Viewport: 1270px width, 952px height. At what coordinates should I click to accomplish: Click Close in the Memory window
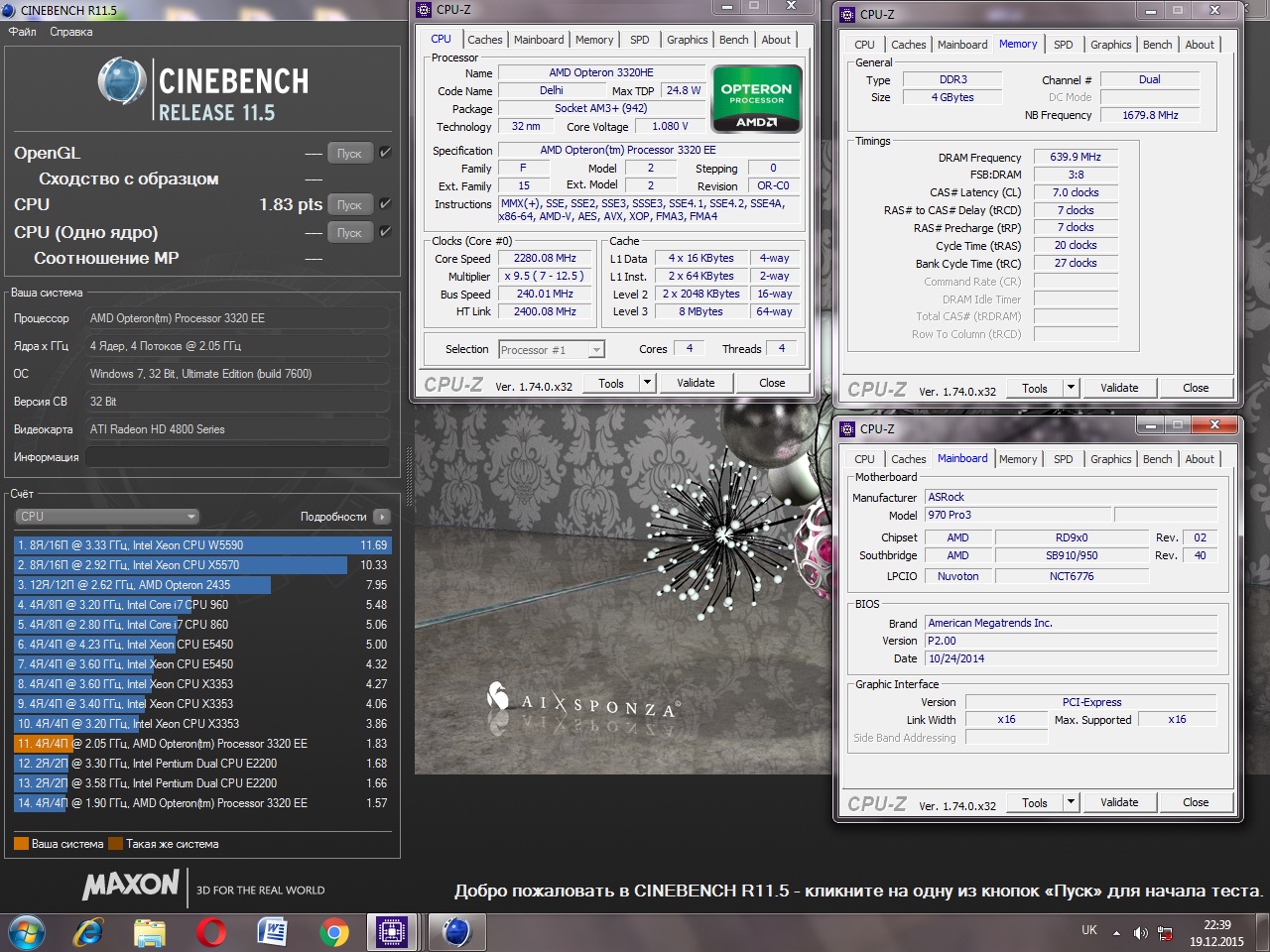point(1196,388)
